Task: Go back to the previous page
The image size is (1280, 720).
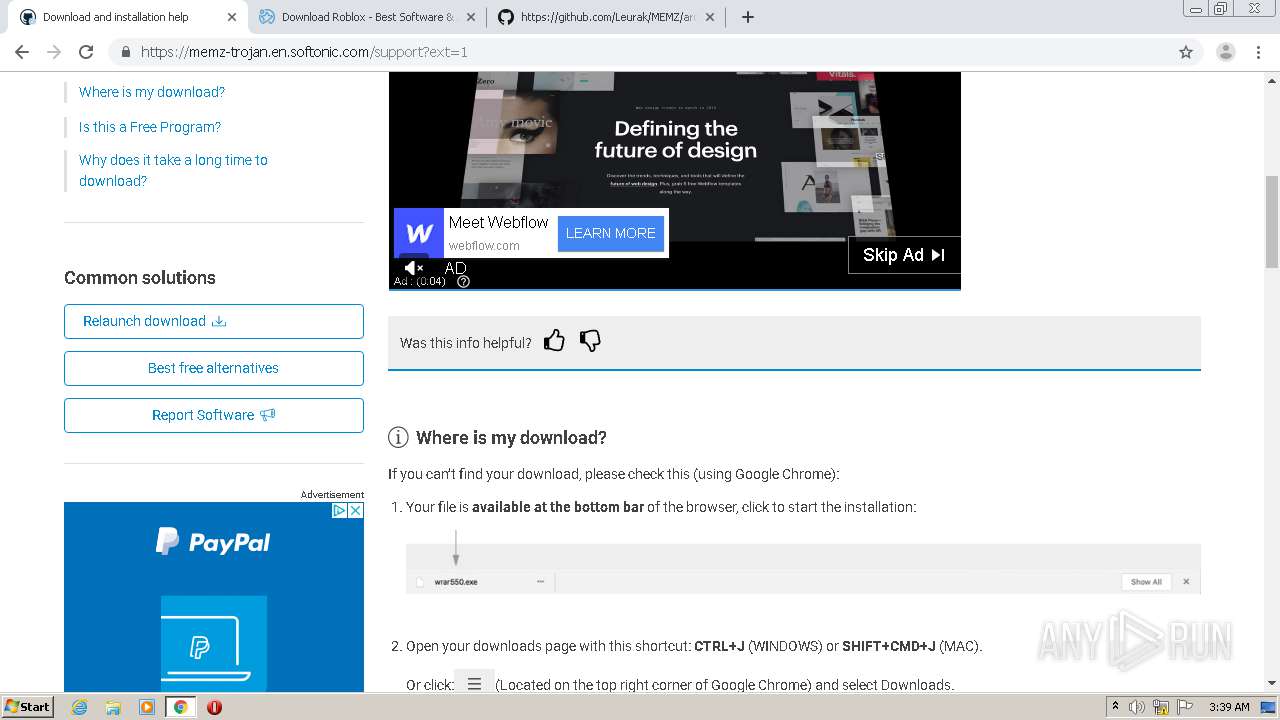Action: coord(22,52)
